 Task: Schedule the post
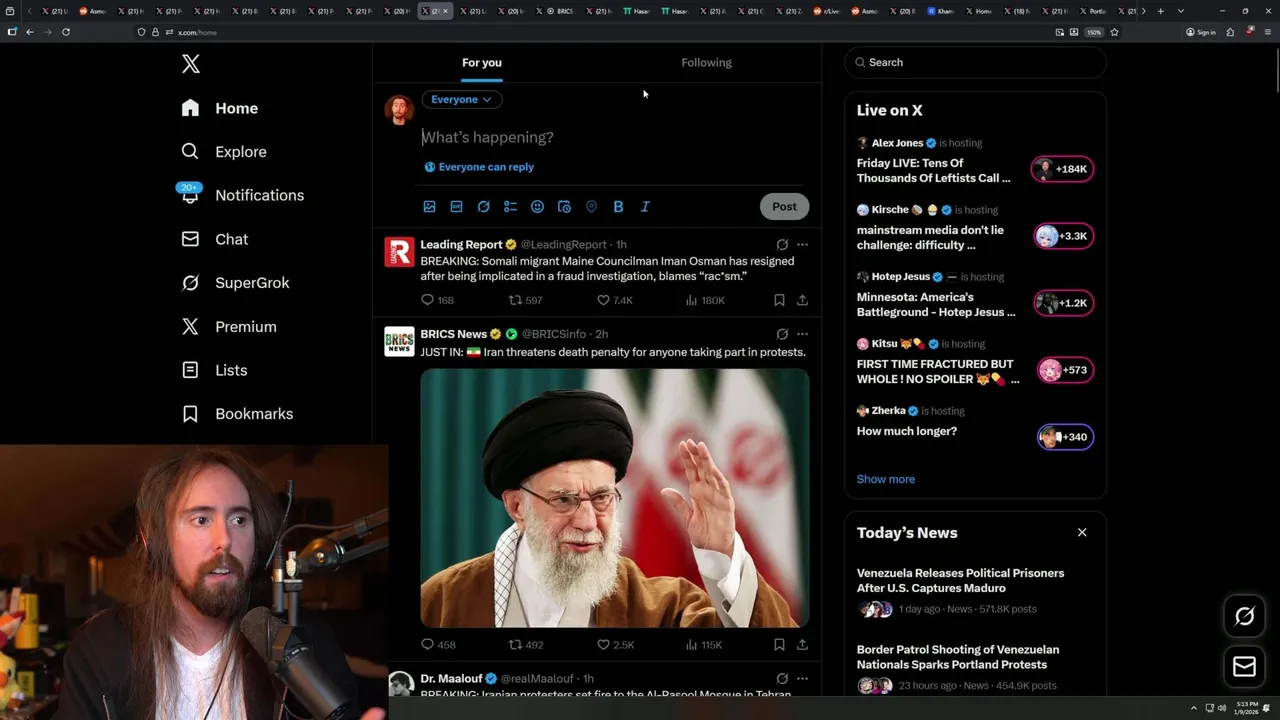pos(564,206)
